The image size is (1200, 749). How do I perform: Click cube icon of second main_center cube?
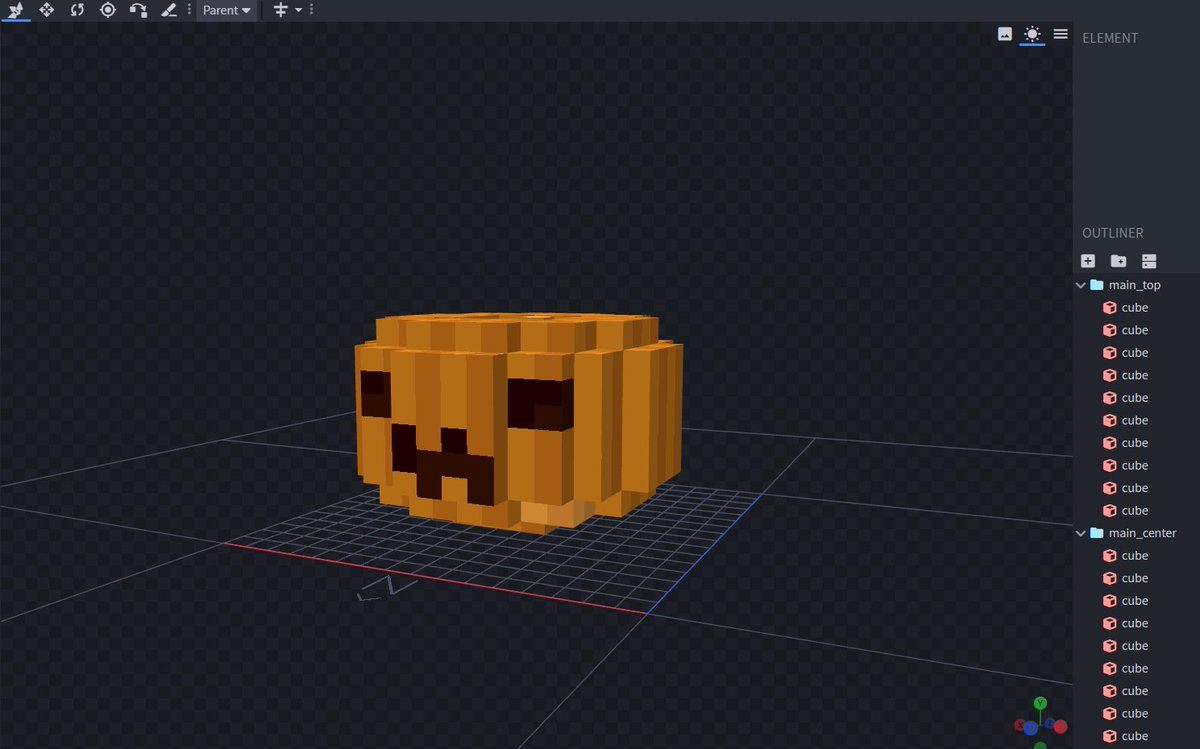point(1109,578)
